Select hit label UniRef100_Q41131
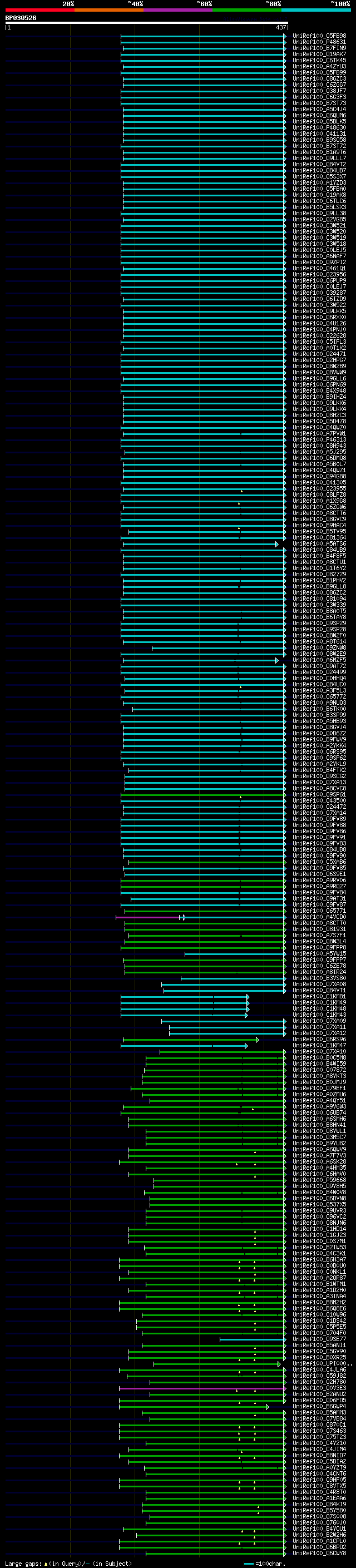 (319, 134)
